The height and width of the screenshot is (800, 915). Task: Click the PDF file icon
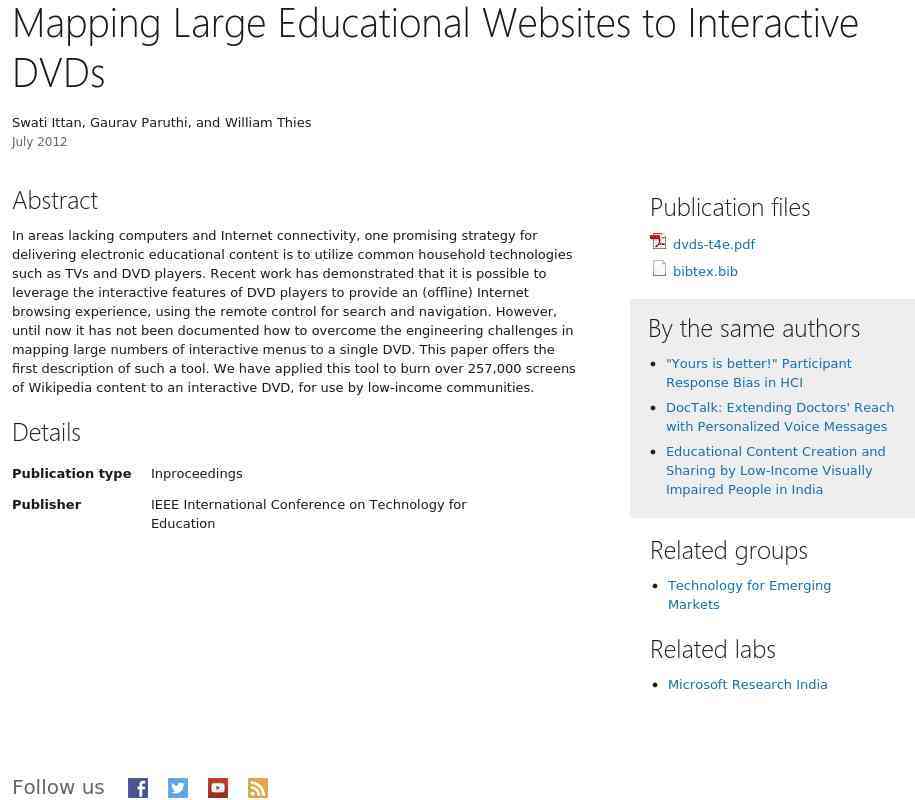[658, 242]
